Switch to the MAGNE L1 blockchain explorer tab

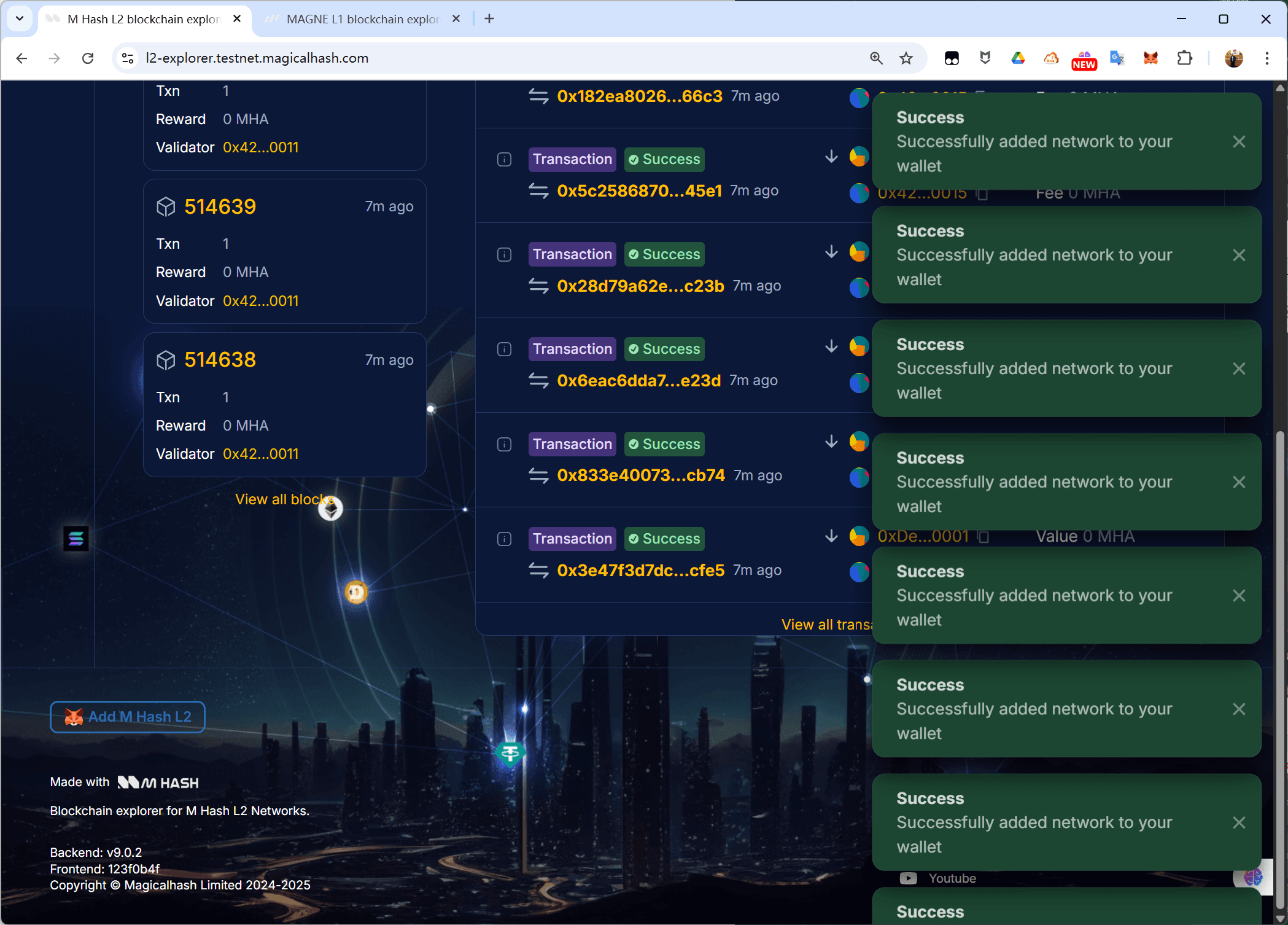tap(362, 19)
